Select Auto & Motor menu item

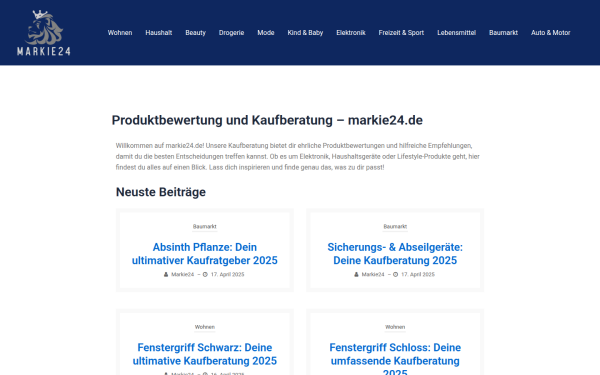(551, 33)
